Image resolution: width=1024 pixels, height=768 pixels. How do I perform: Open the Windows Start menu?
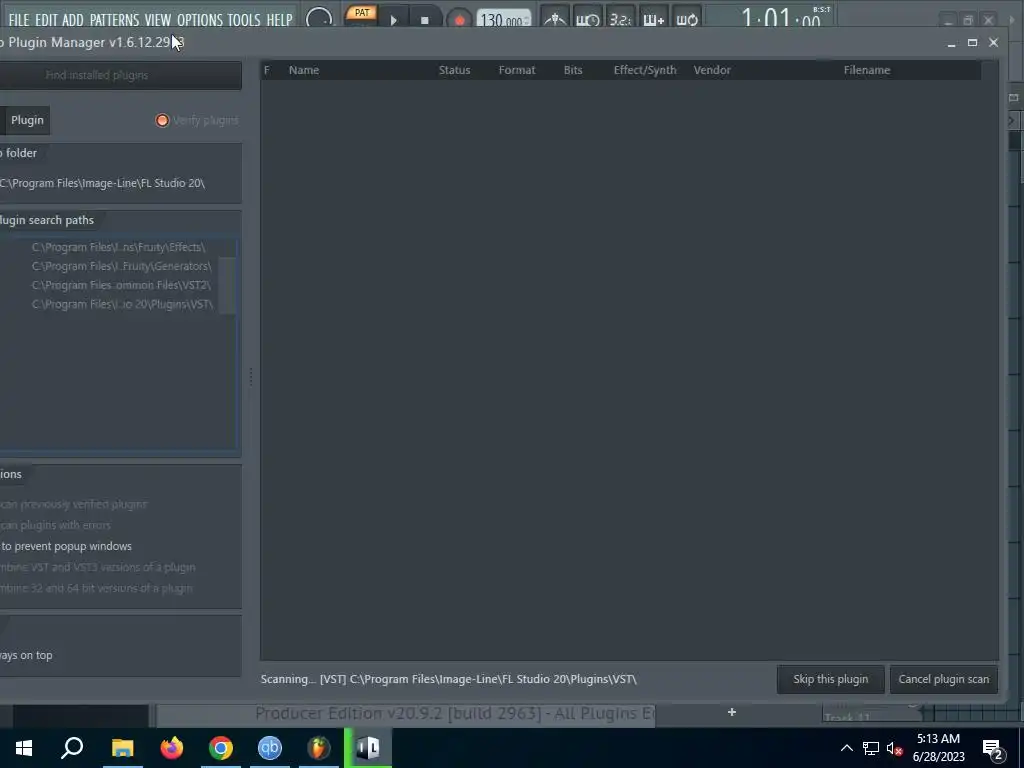[x=24, y=748]
